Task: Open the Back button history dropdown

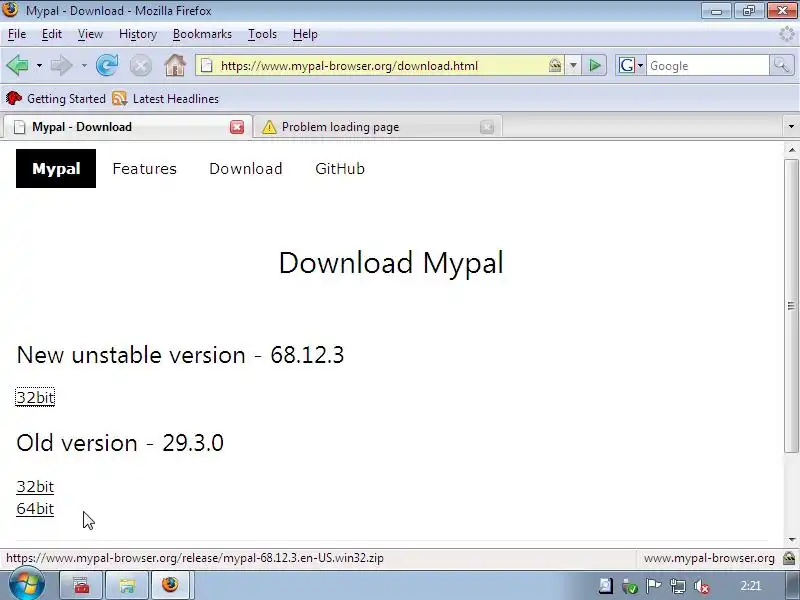Action: pos(39,66)
